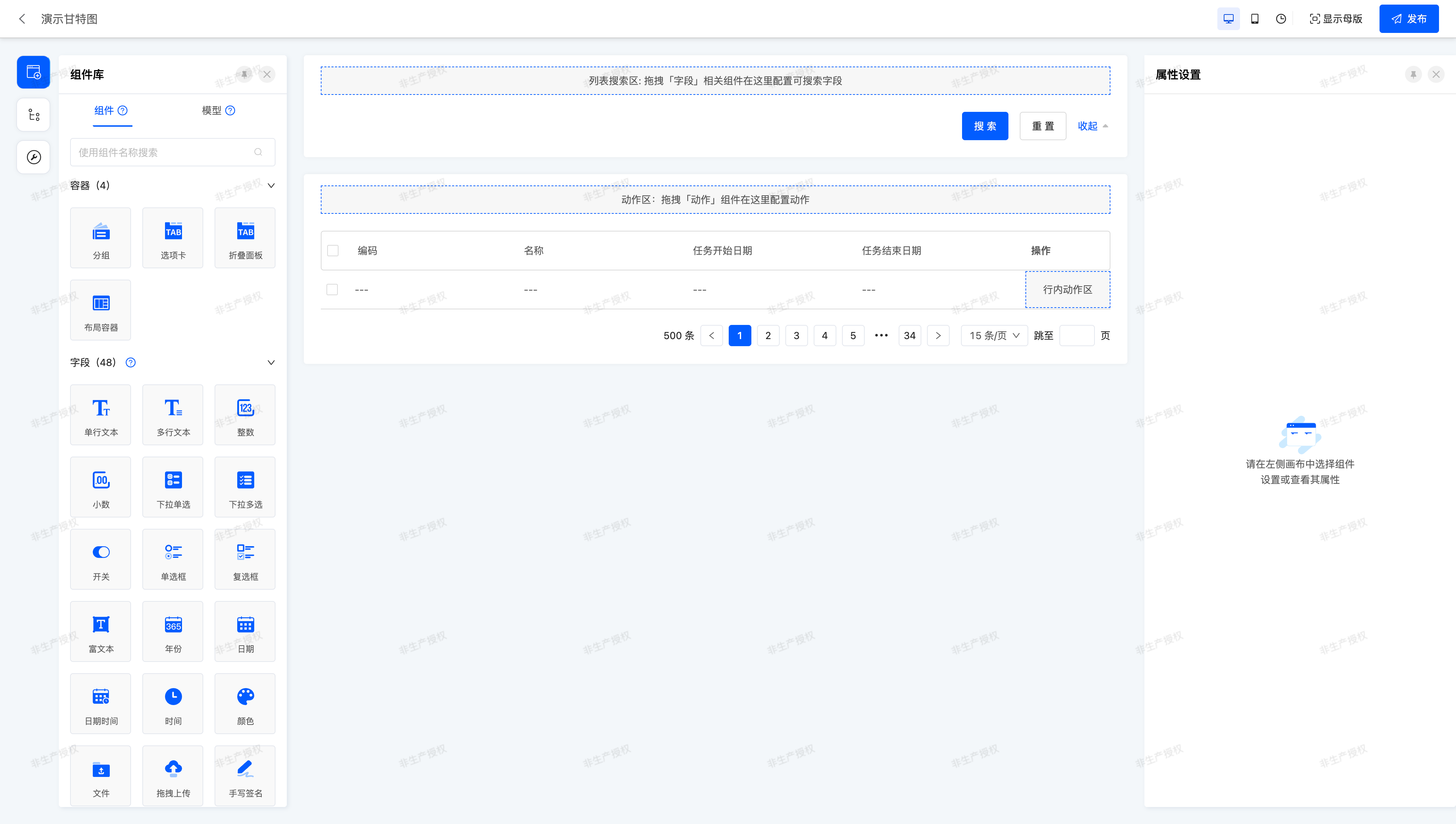This screenshot has width=1456, height=824.
Task: Go to page 3 in pagination
Action: point(796,336)
